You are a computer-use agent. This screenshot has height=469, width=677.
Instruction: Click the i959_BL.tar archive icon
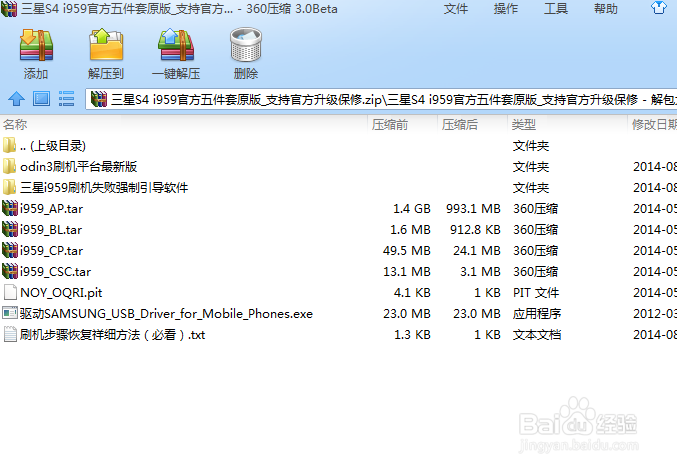click(9, 229)
